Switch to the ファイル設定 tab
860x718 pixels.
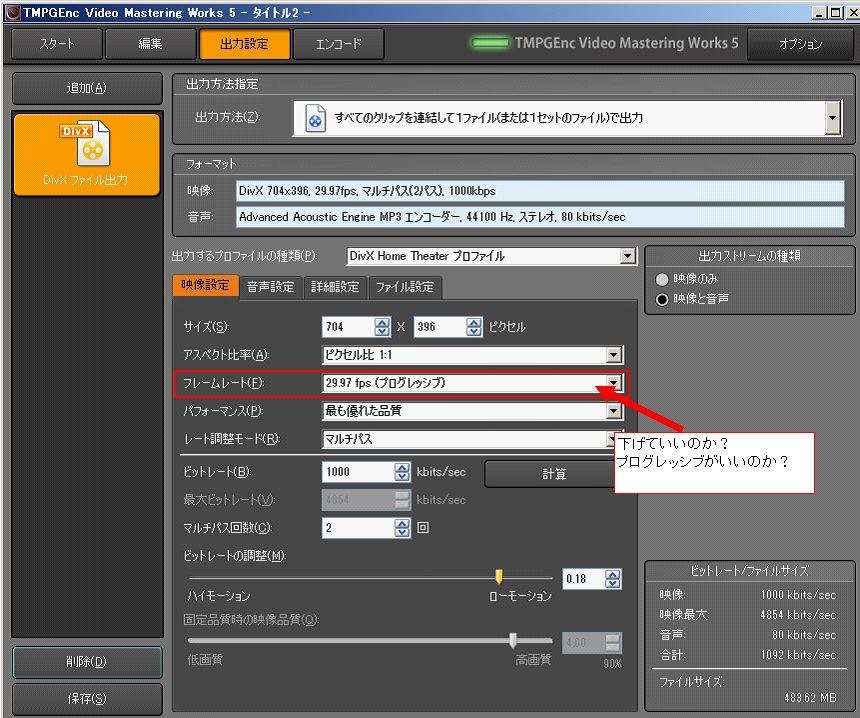pos(405,287)
